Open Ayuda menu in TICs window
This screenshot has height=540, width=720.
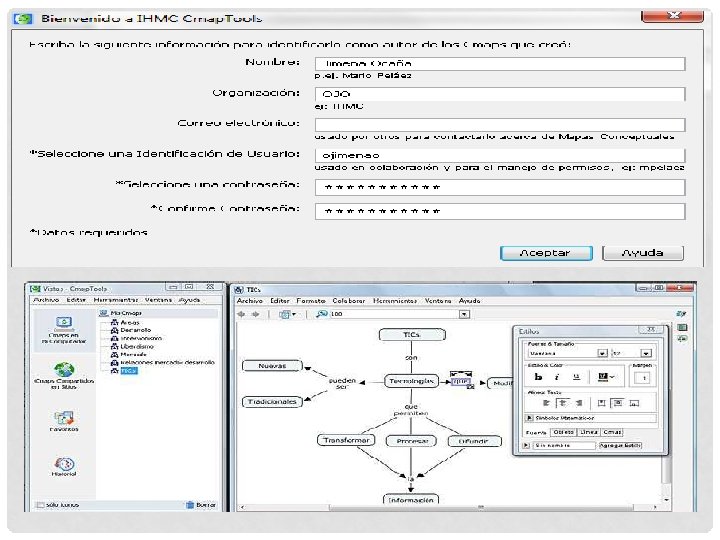pos(470,301)
